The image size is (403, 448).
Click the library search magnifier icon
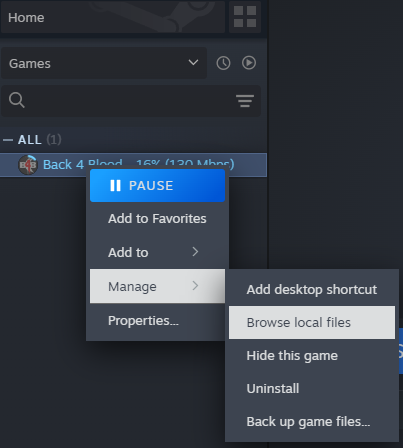[17, 100]
